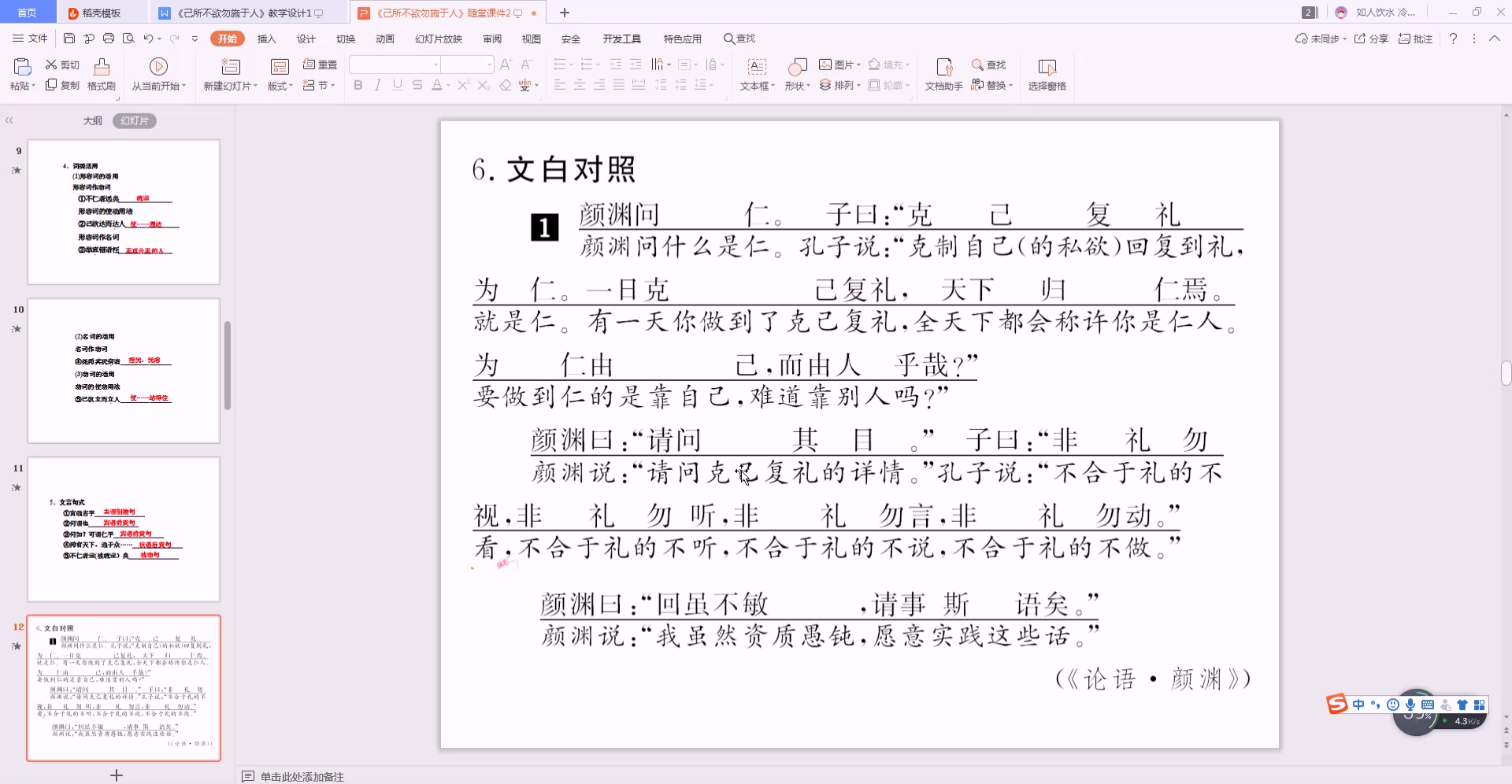
Task: Click the Comment (批注) button
Action: click(x=1415, y=39)
